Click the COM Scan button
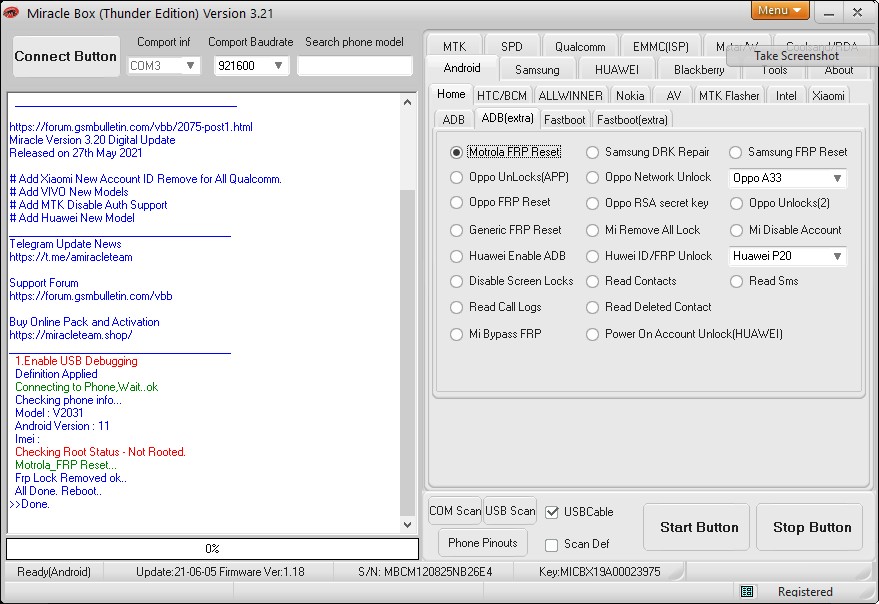The image size is (879, 604). point(455,511)
